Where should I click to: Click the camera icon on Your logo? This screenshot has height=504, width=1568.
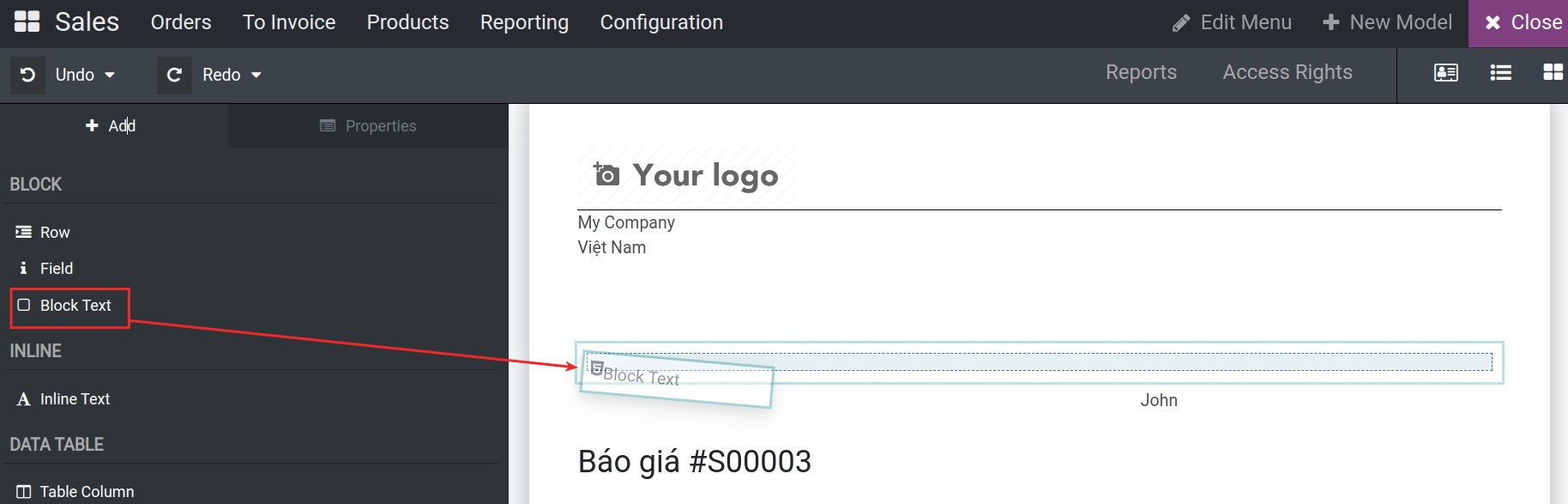(x=606, y=174)
